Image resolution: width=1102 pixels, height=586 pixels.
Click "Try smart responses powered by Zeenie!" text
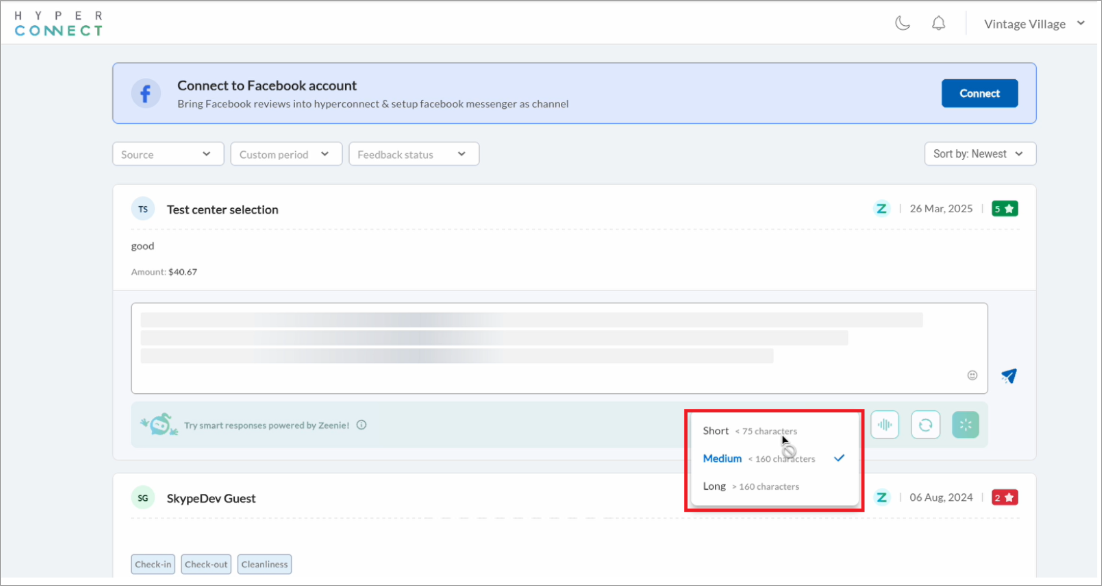(266, 425)
